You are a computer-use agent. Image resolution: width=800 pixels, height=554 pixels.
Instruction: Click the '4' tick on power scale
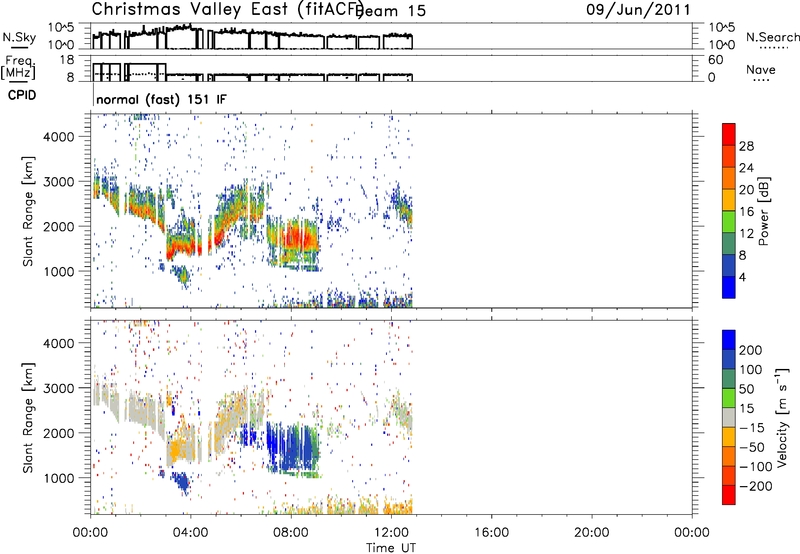(742, 277)
